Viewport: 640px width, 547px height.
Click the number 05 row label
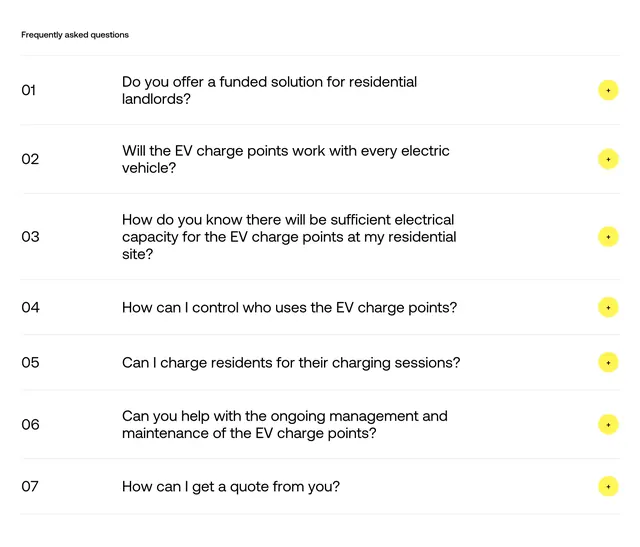point(30,362)
